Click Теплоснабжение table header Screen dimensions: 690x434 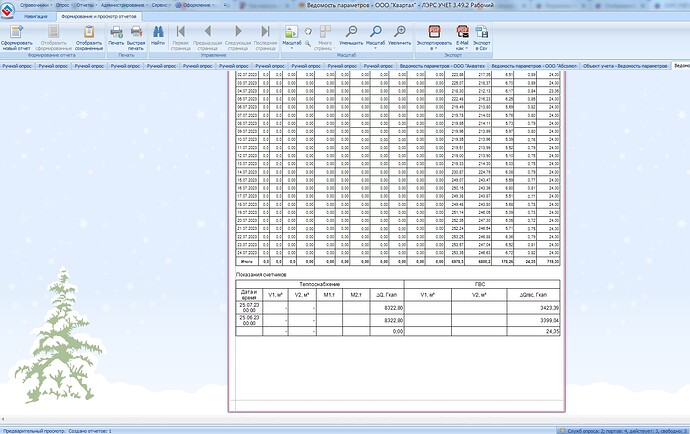pyautogui.click(x=319, y=284)
